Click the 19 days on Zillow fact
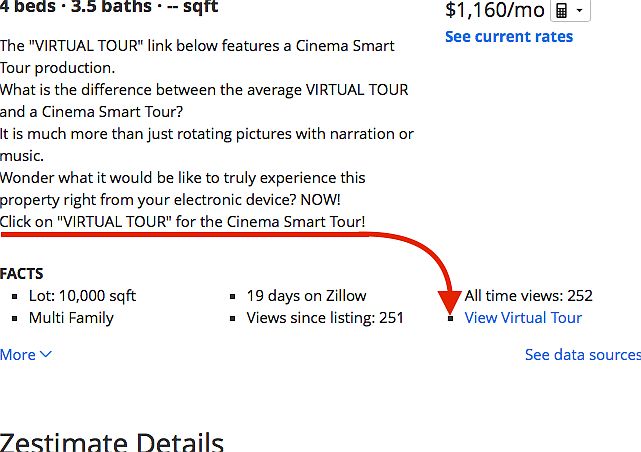The width and height of the screenshot is (641, 452). click(x=306, y=296)
